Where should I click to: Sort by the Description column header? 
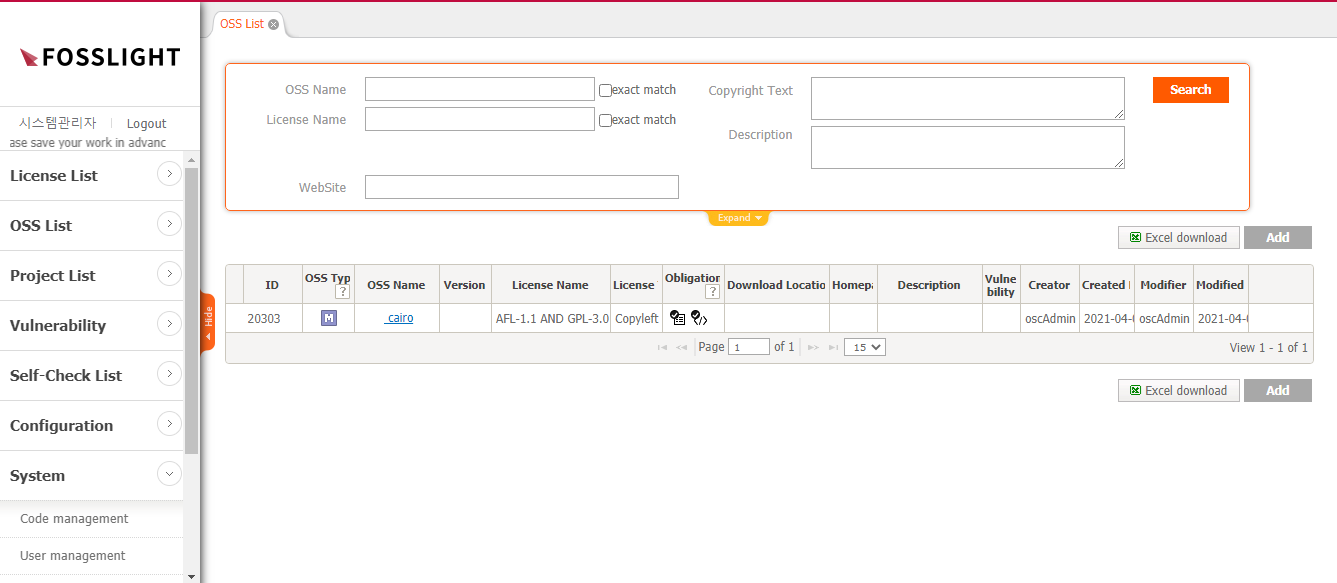tap(929, 285)
